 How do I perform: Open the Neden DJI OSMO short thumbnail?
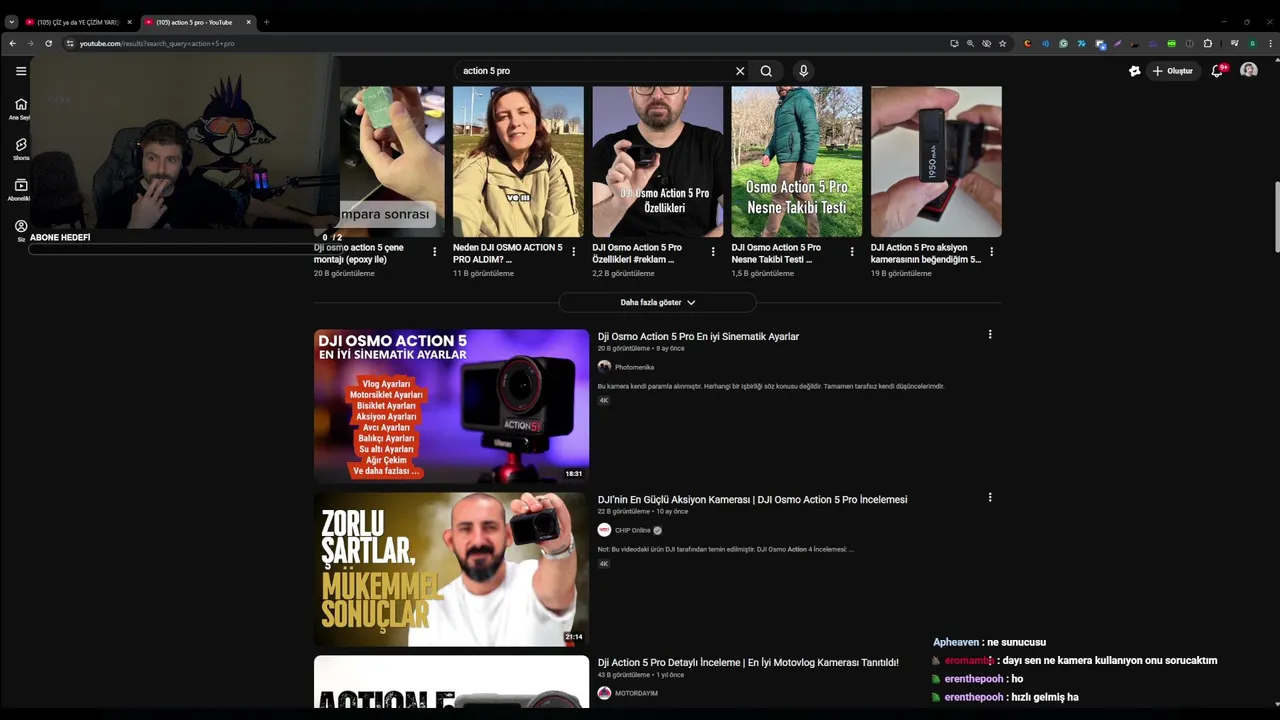(x=518, y=161)
